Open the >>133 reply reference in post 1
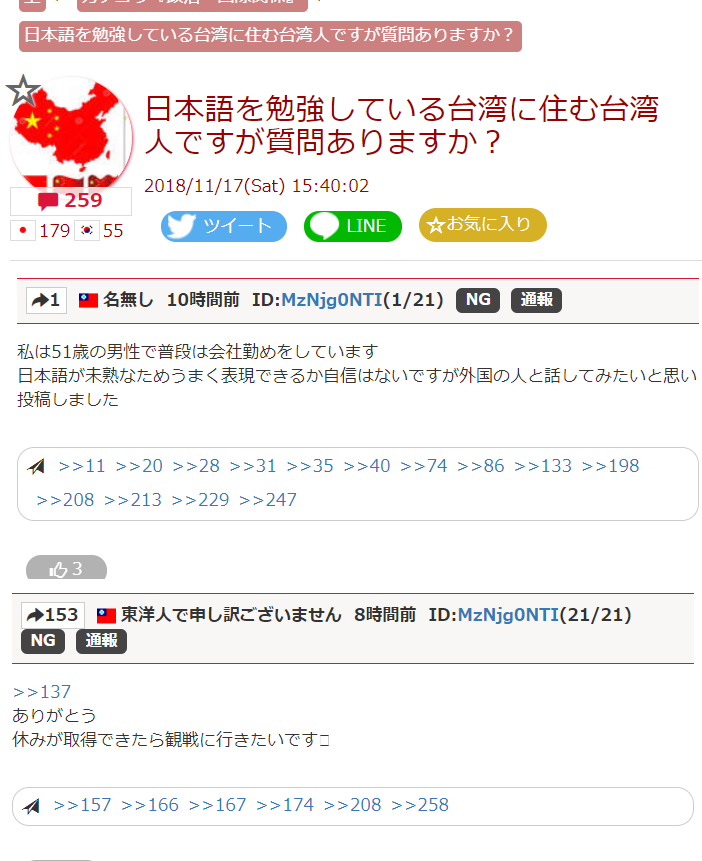This screenshot has height=861, width=702. coord(543,466)
